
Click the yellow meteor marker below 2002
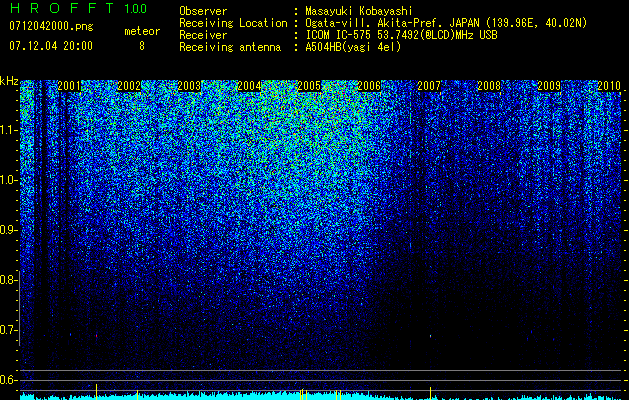point(137,395)
